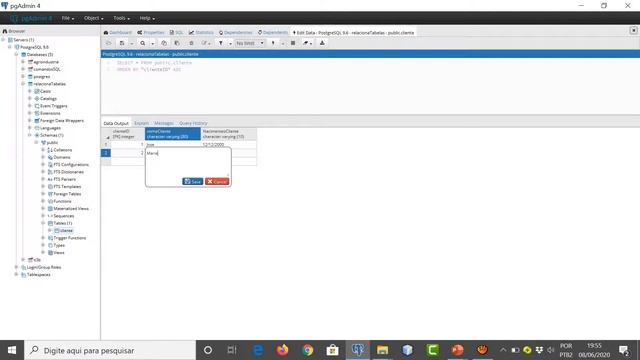Select Event Triggers in browser tree

pyautogui.click(x=53, y=106)
